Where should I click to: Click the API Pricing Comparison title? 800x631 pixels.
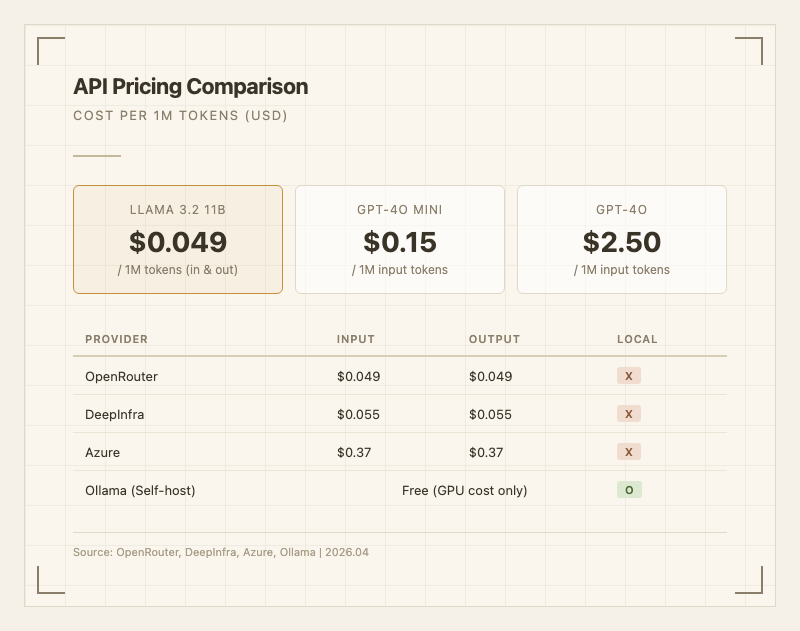tap(190, 87)
